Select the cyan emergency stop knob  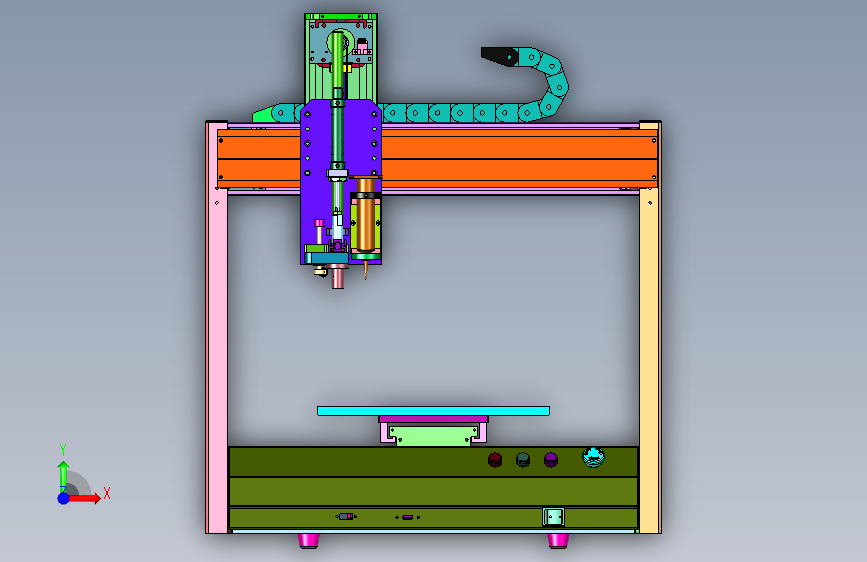tap(593, 457)
